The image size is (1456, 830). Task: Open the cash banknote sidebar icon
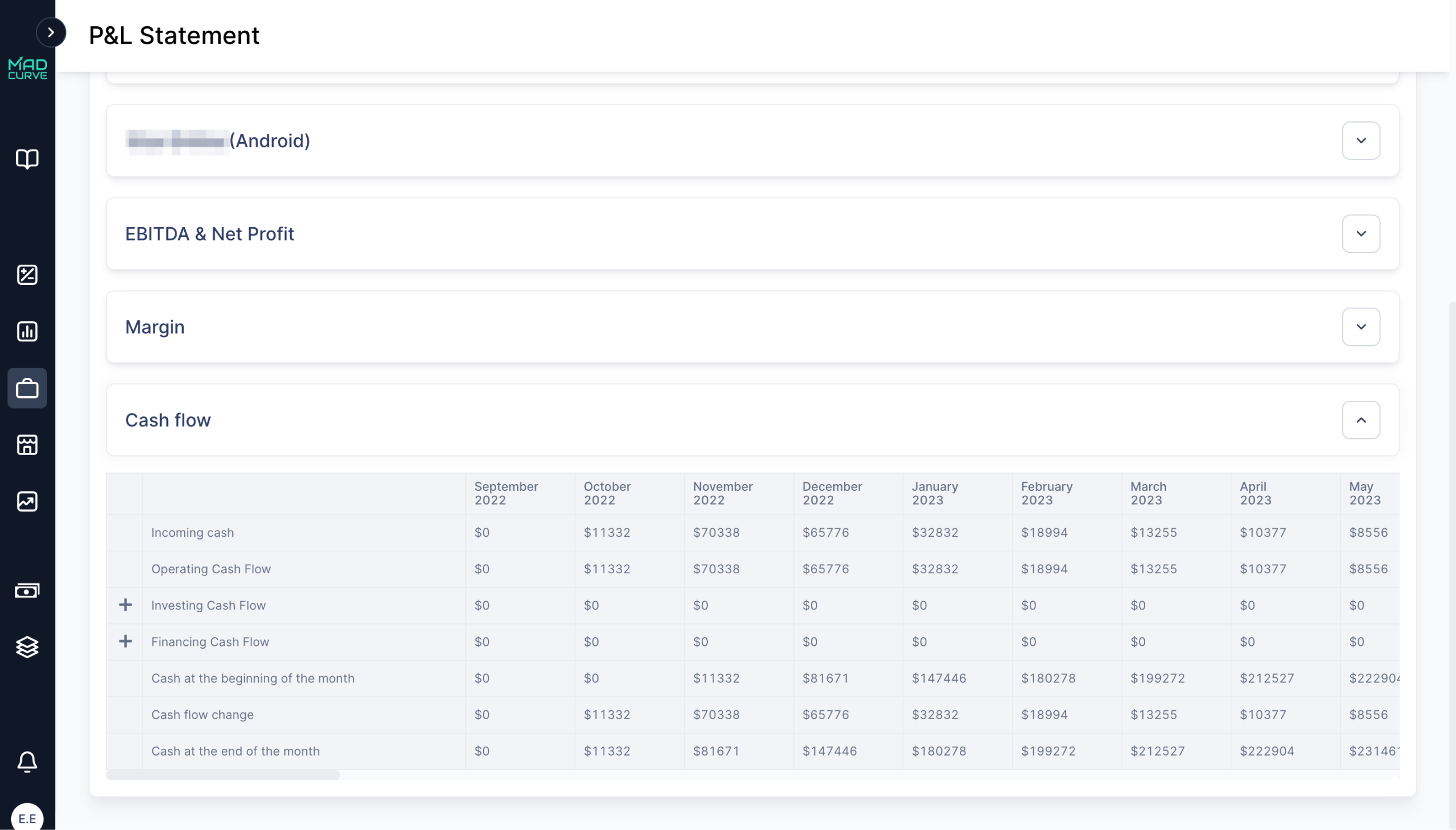coord(27,590)
